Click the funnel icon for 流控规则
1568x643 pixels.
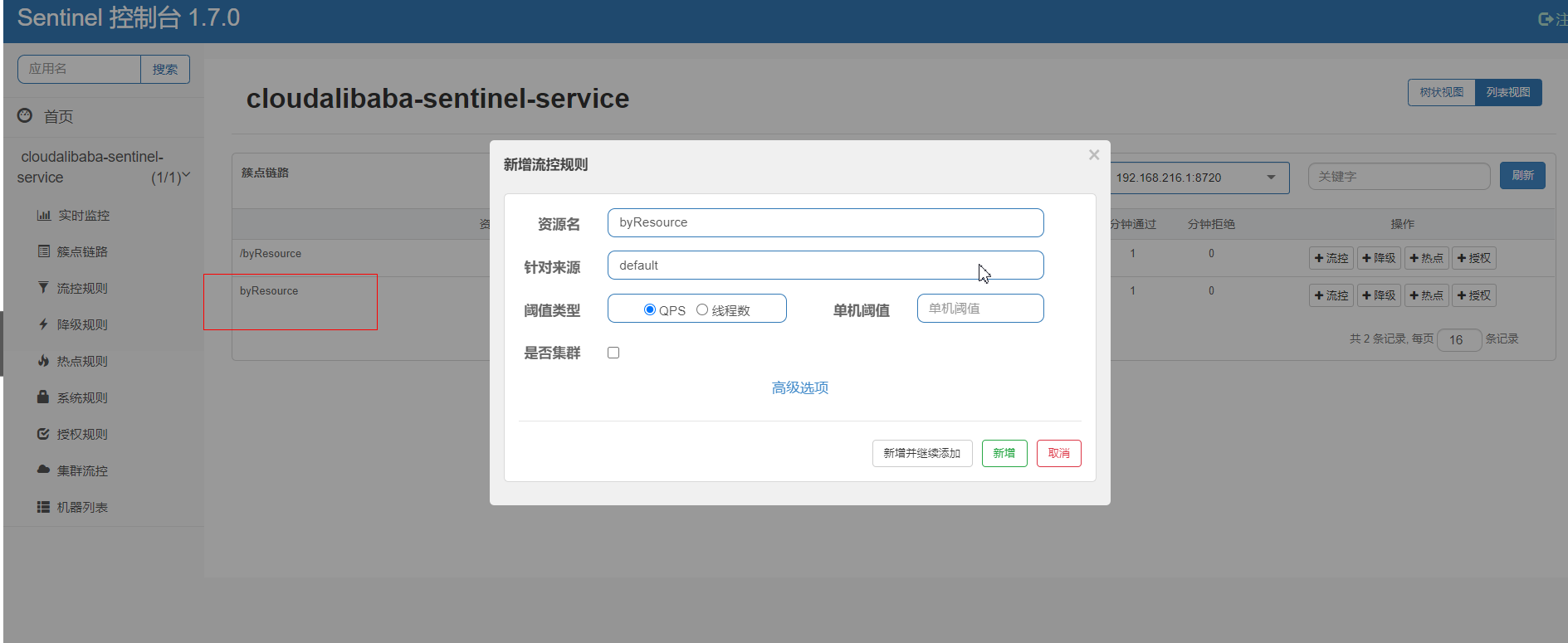click(x=43, y=287)
